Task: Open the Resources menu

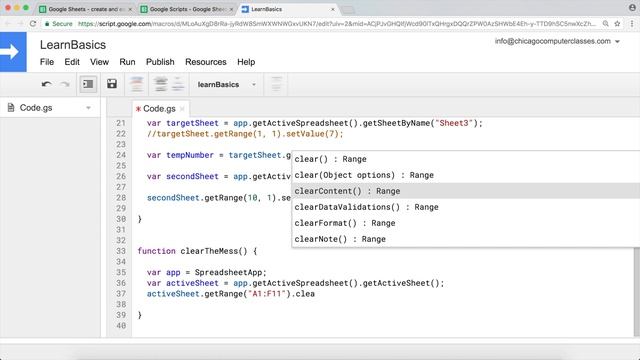Action: (x=206, y=62)
